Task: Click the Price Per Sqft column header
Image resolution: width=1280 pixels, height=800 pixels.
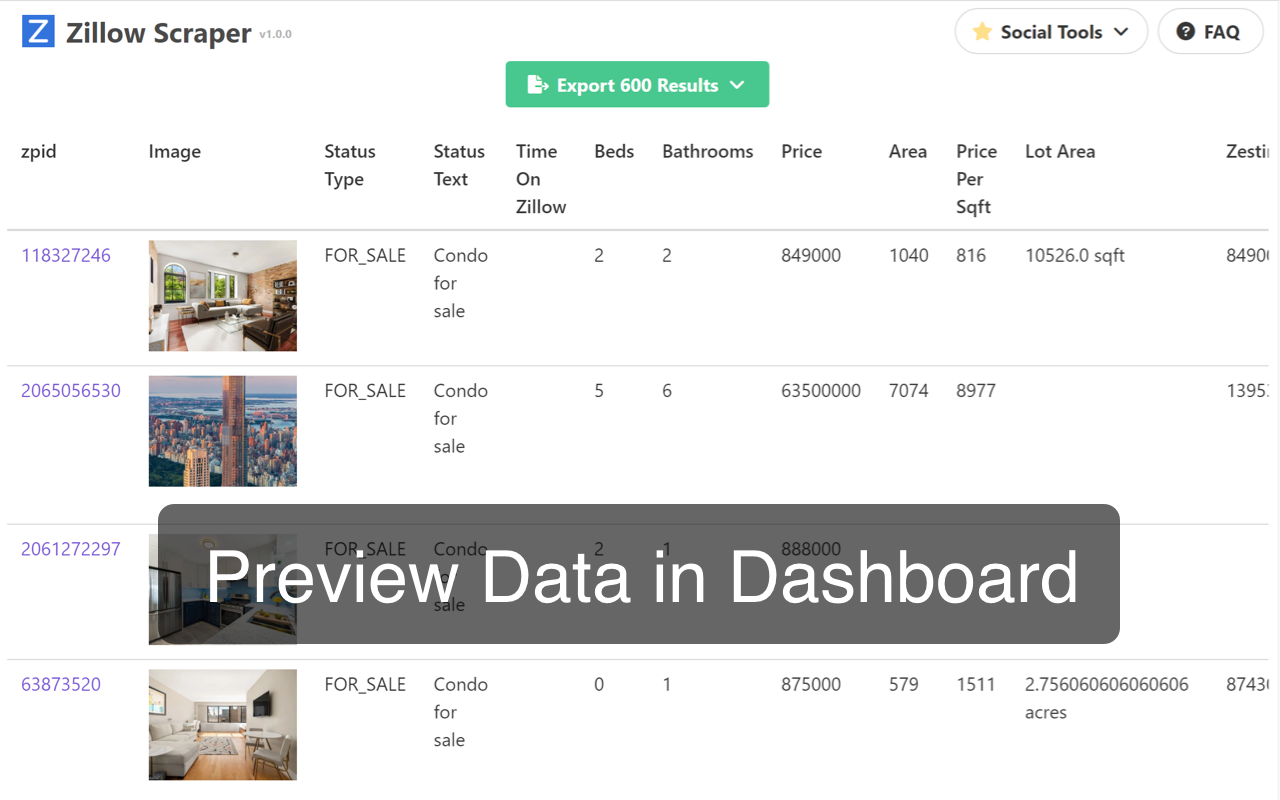Action: coord(976,179)
